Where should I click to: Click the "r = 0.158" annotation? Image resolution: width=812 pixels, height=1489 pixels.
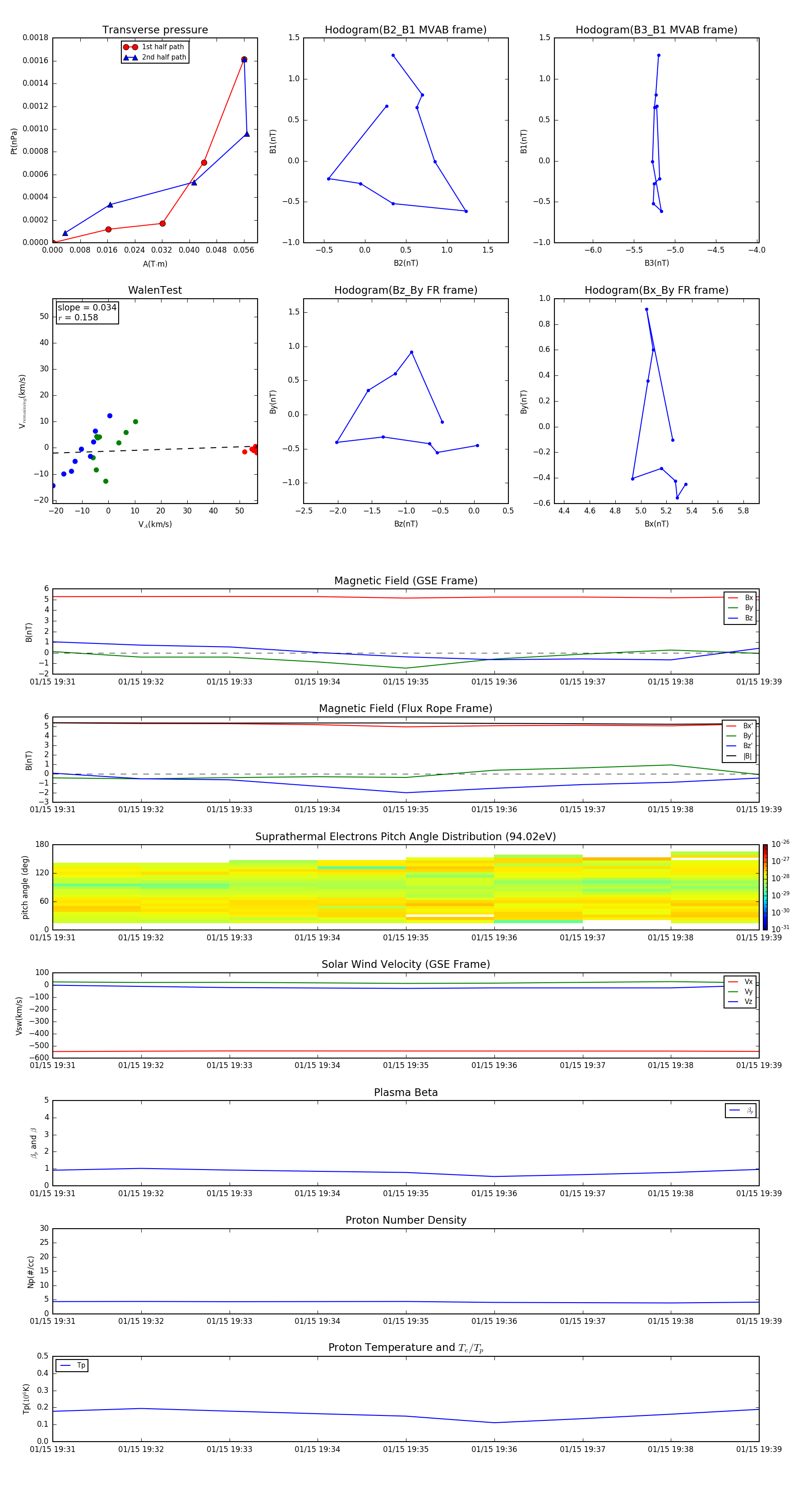pos(78,317)
